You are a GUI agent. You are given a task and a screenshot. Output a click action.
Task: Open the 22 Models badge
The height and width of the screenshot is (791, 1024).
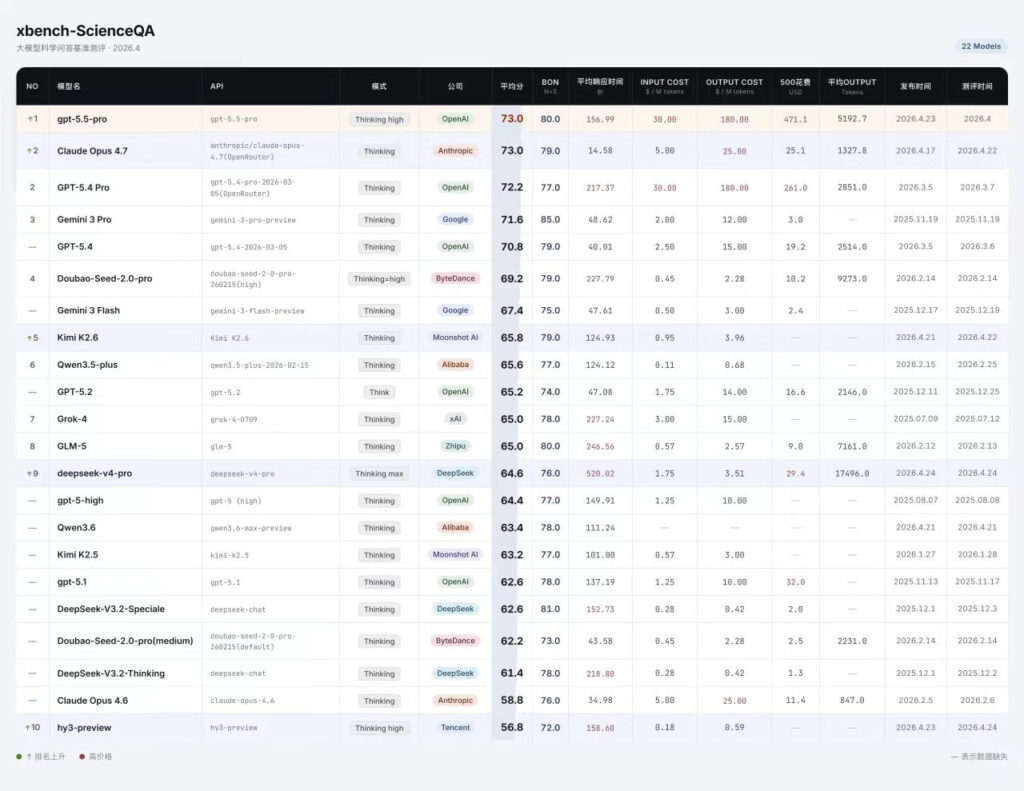[980, 46]
